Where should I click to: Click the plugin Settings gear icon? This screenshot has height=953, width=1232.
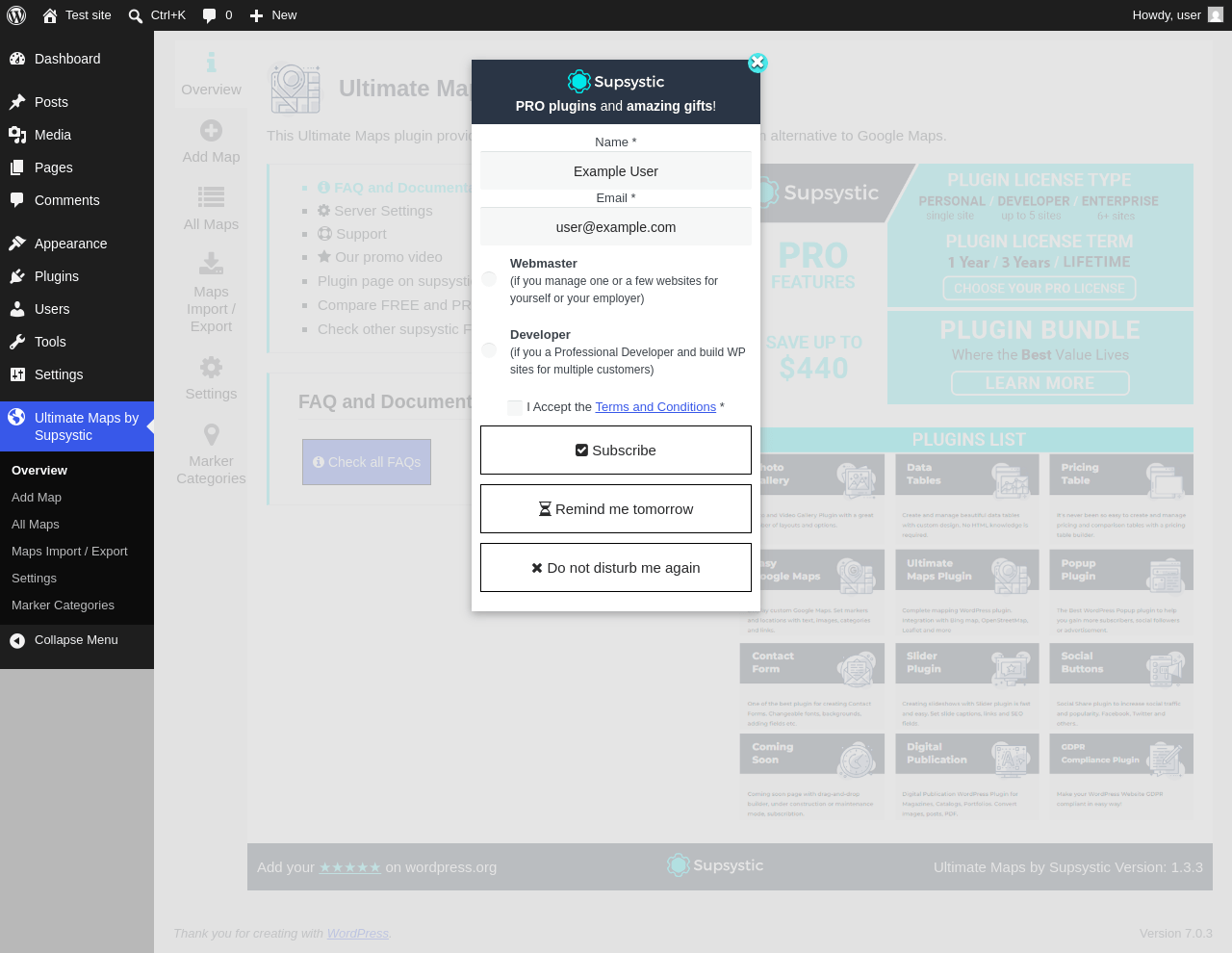click(x=212, y=367)
